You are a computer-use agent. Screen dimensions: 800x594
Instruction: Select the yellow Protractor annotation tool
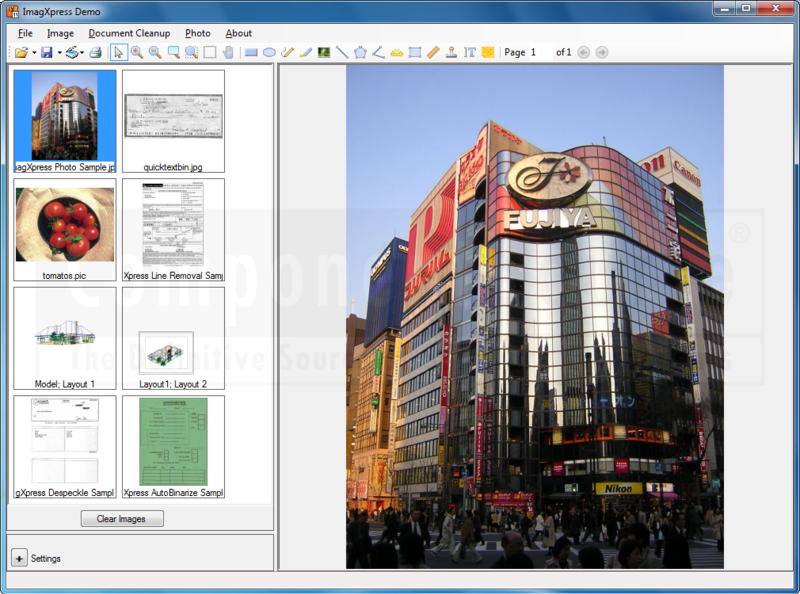[396, 52]
